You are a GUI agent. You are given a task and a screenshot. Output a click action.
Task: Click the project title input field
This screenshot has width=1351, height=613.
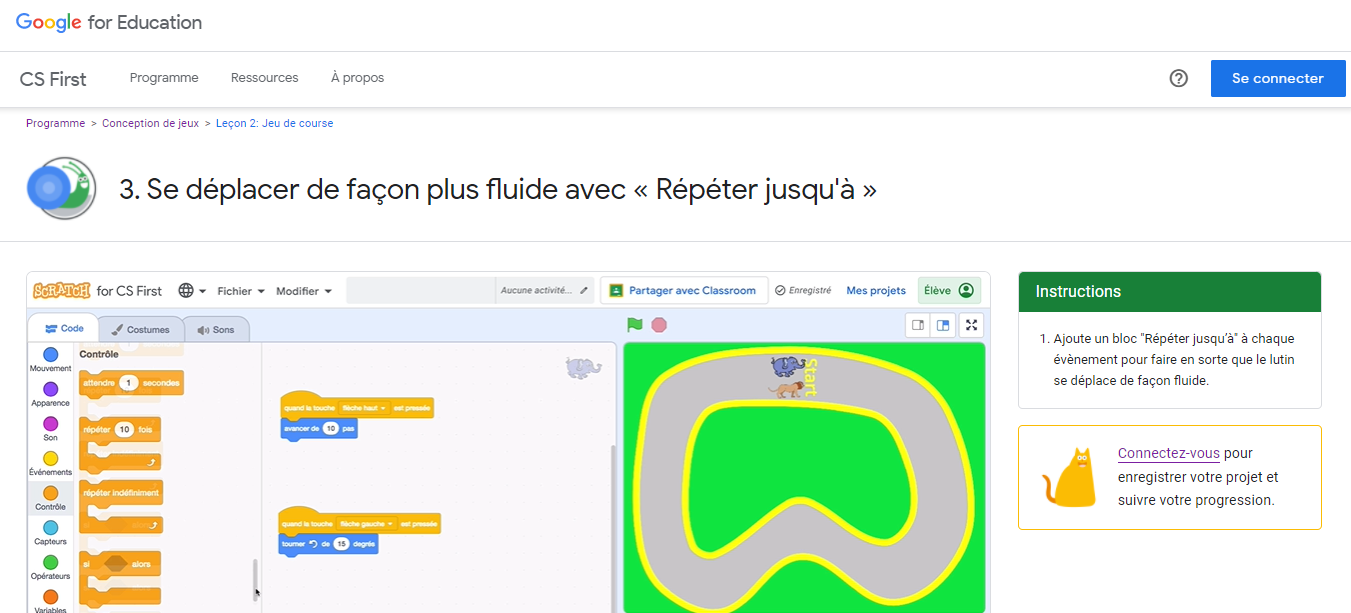coord(420,291)
